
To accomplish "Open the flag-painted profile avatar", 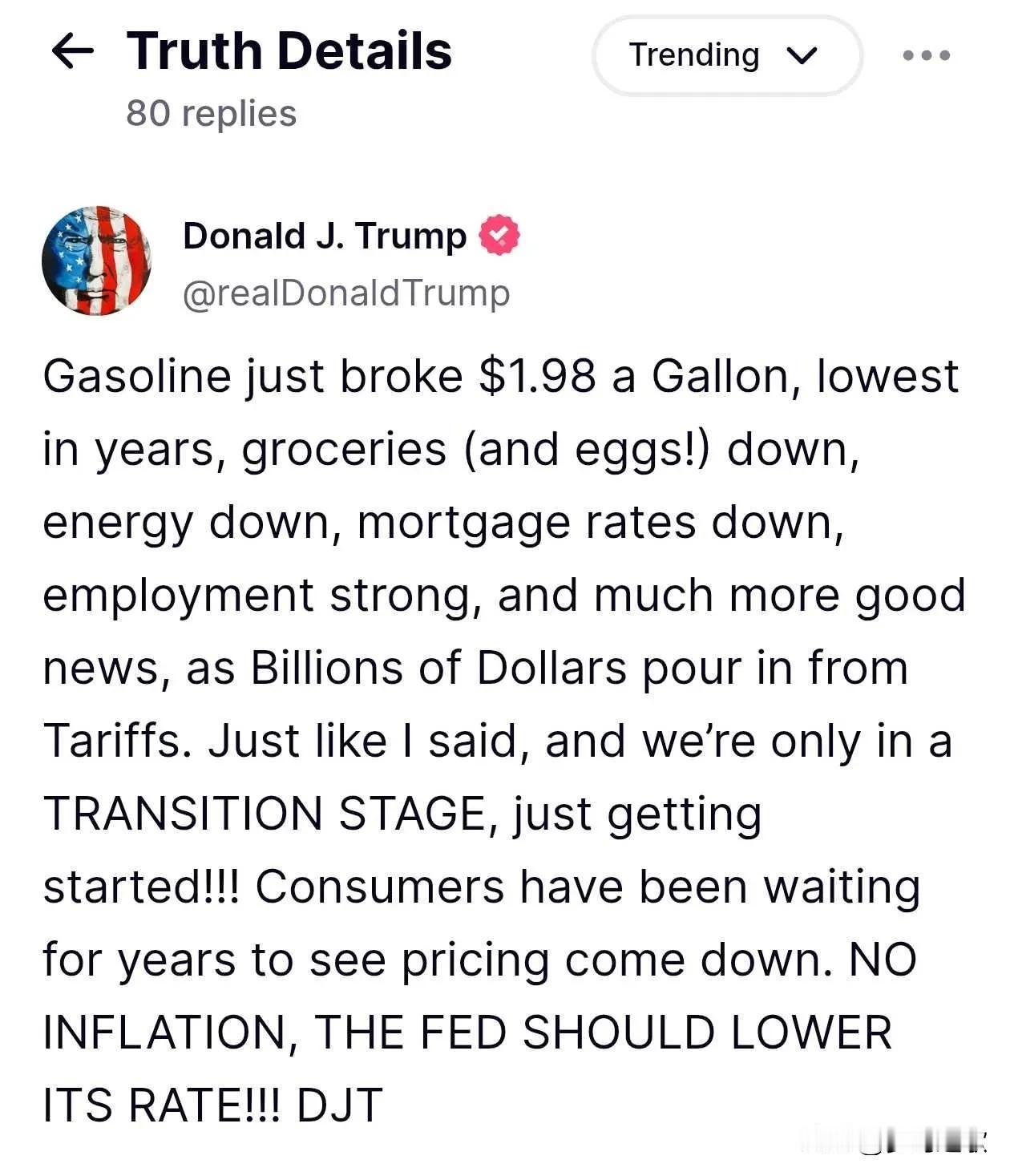I will click(96, 260).
